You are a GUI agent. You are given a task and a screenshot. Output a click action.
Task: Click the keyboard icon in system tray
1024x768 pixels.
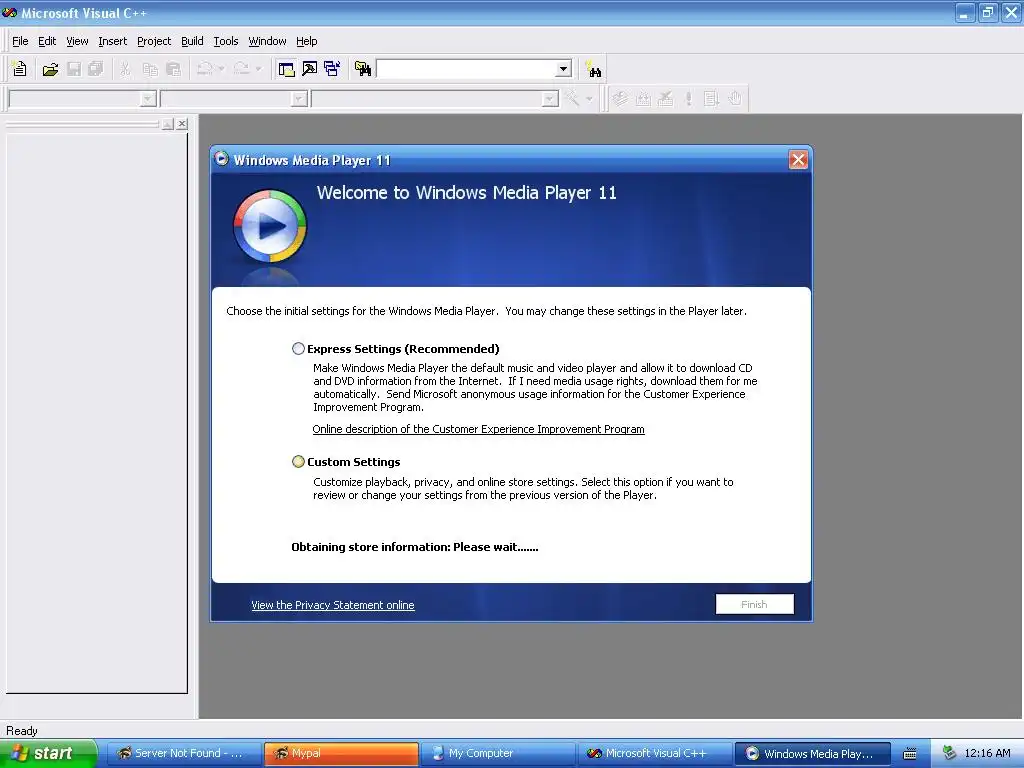pos(910,754)
